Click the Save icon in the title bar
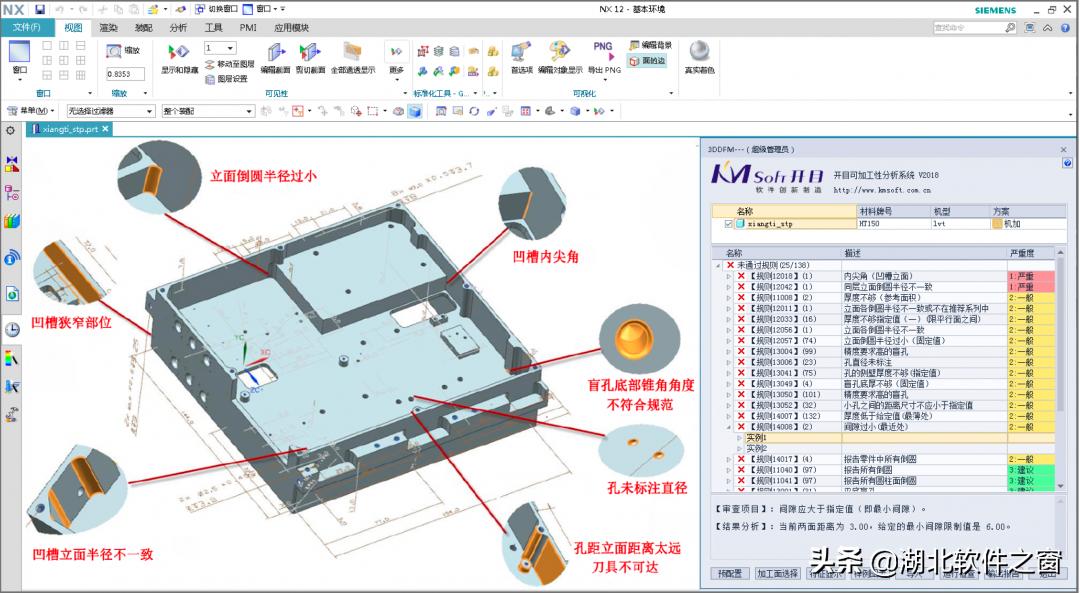The height and width of the screenshot is (593, 1080). point(40,9)
